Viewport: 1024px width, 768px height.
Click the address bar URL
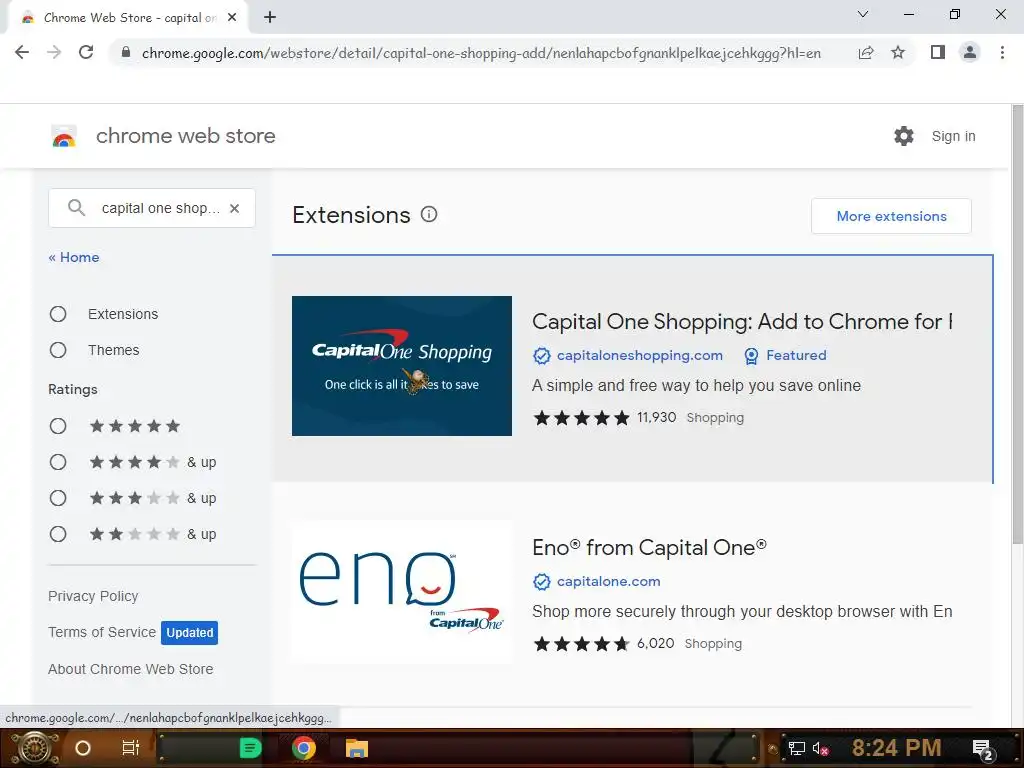point(481,53)
